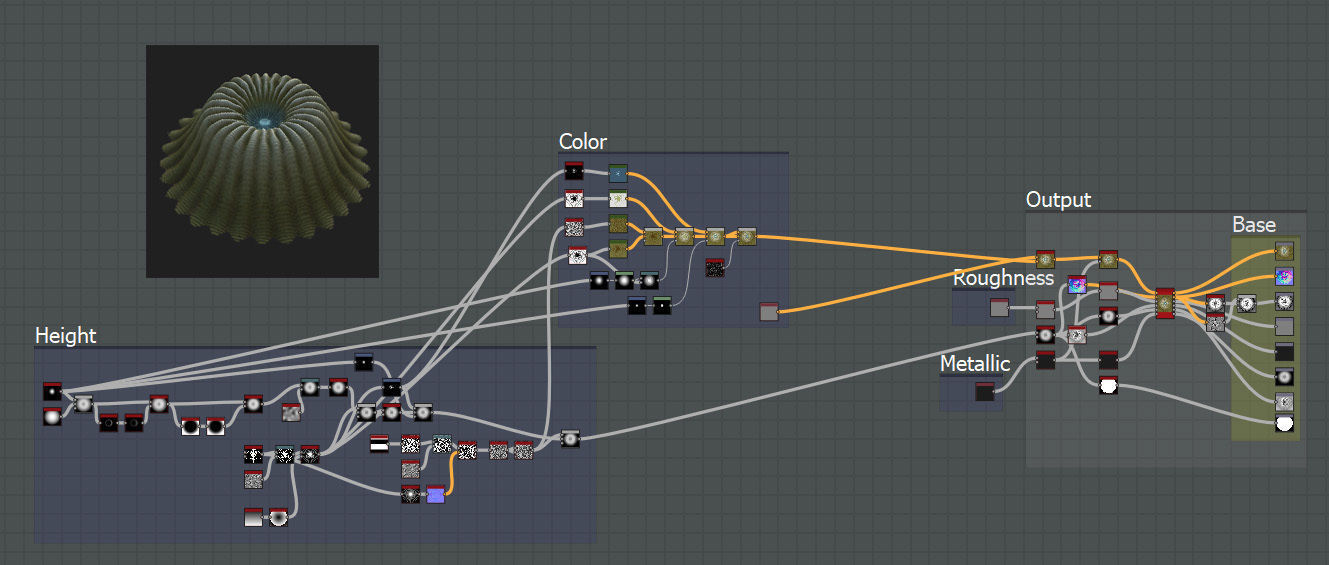Select the first olive blend node in Color chain
The height and width of the screenshot is (565, 1329).
653,237
